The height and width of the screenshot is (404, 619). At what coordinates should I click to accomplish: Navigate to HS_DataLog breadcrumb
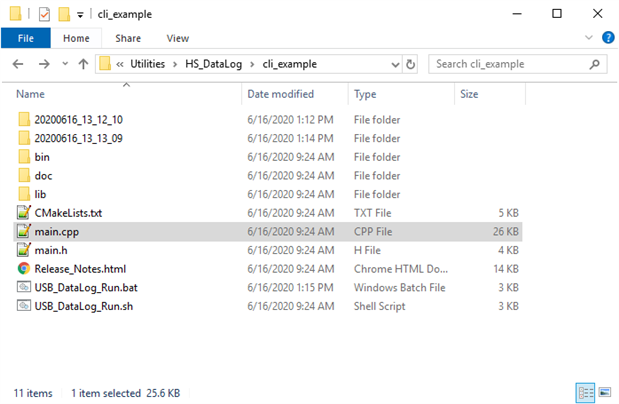point(214,64)
